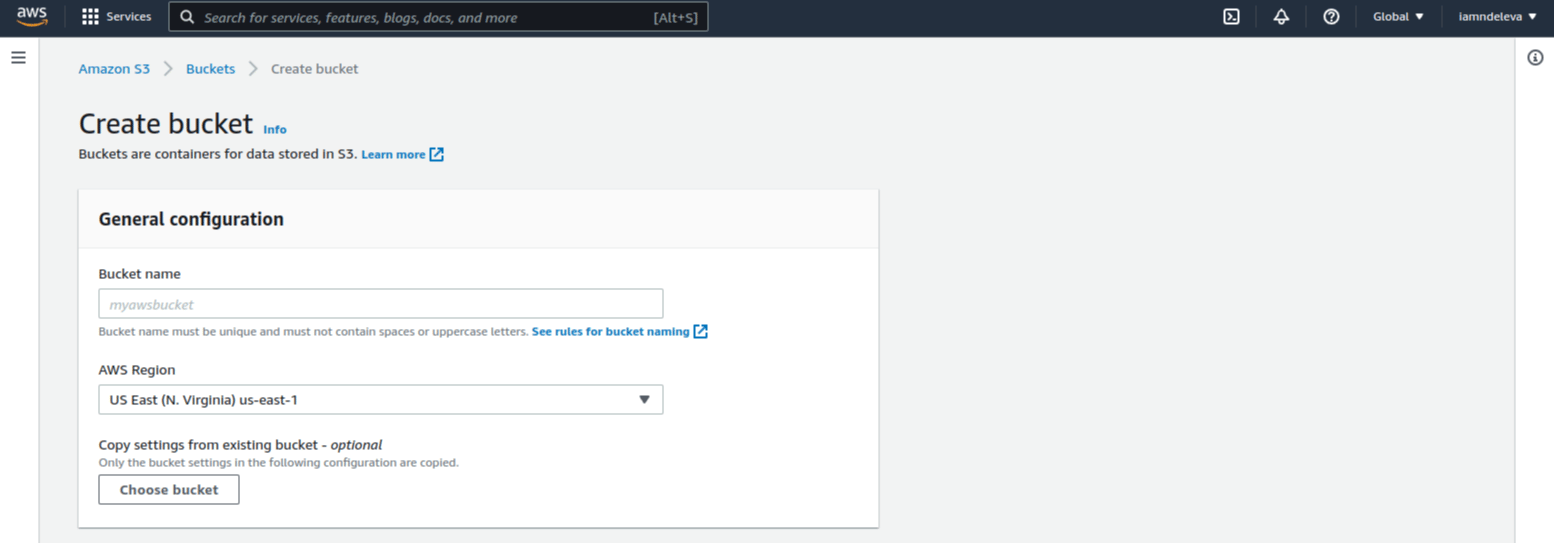The image size is (1555, 543).
Task: Click the General configuration heading
Action: coord(191,219)
